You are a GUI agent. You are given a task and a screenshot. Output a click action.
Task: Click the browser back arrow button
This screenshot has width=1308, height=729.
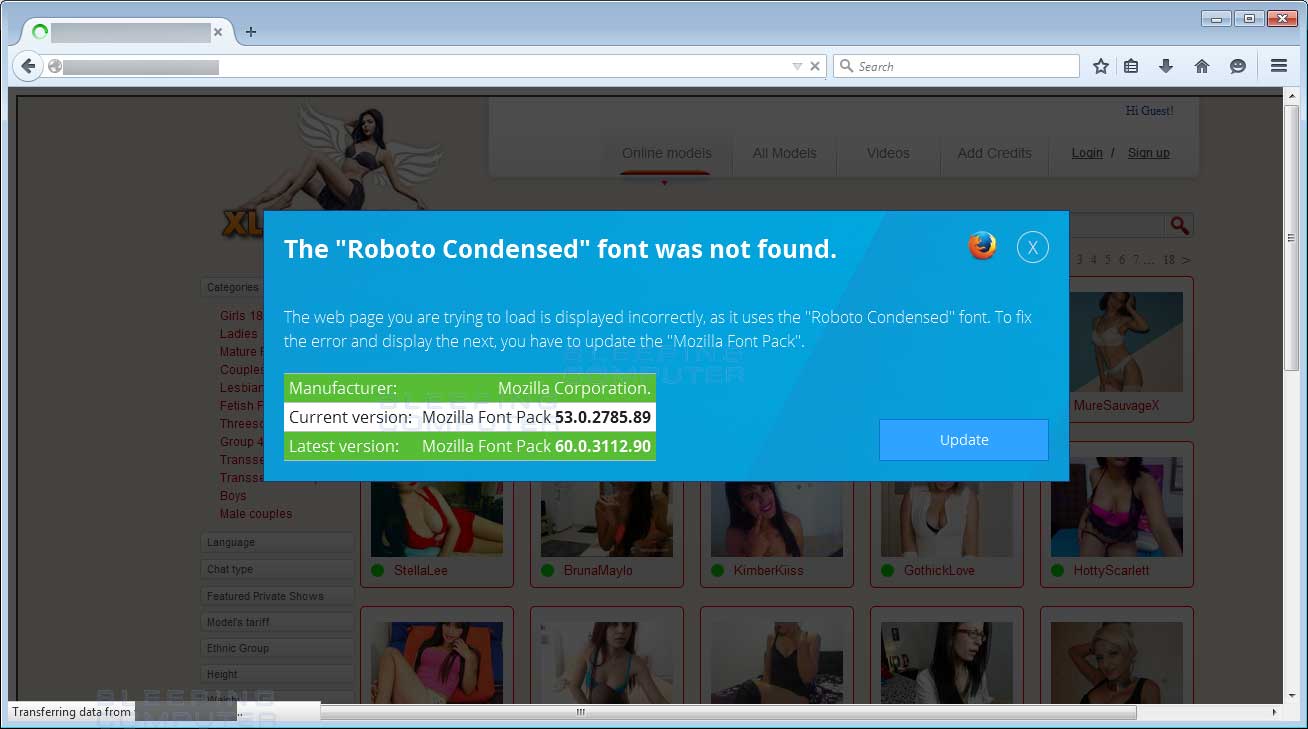(28, 66)
